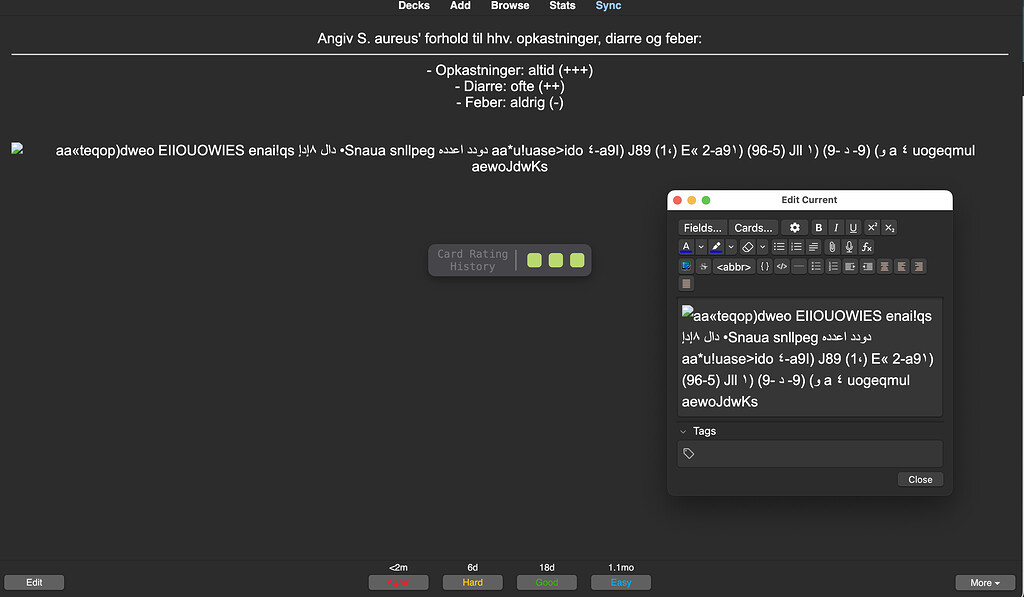Rate the current card as Good
The height and width of the screenshot is (597, 1024).
click(546, 582)
